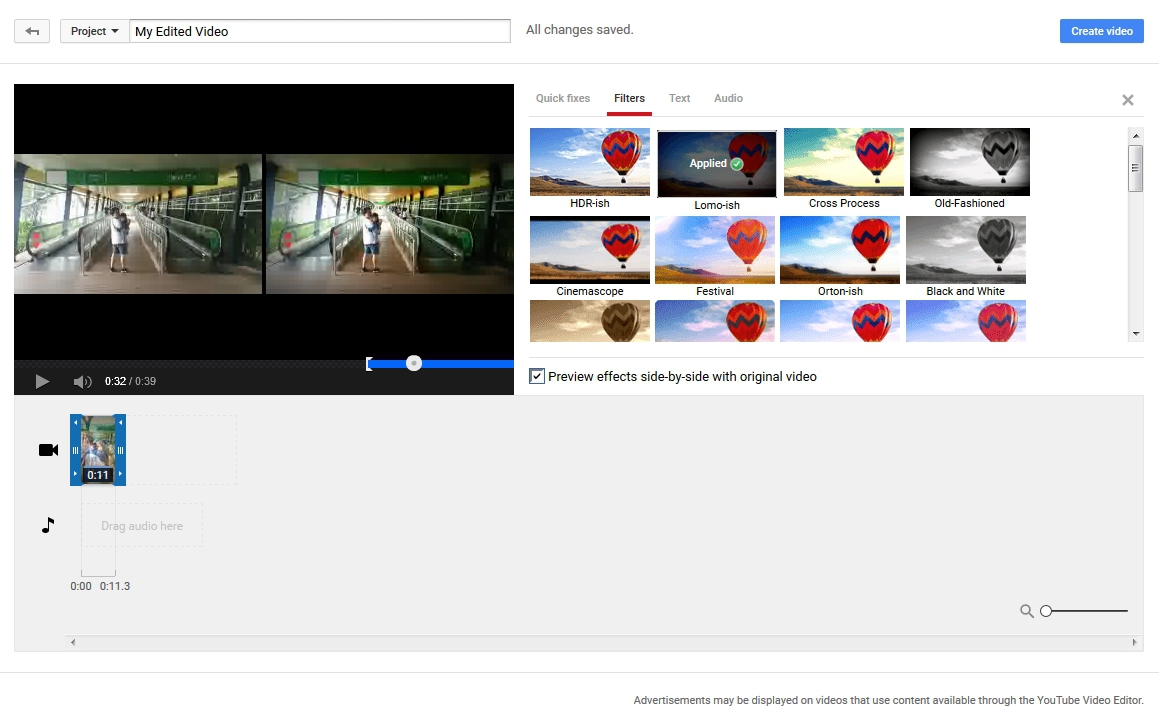1159x720 pixels.
Task: Open the Text tab
Action: (679, 98)
